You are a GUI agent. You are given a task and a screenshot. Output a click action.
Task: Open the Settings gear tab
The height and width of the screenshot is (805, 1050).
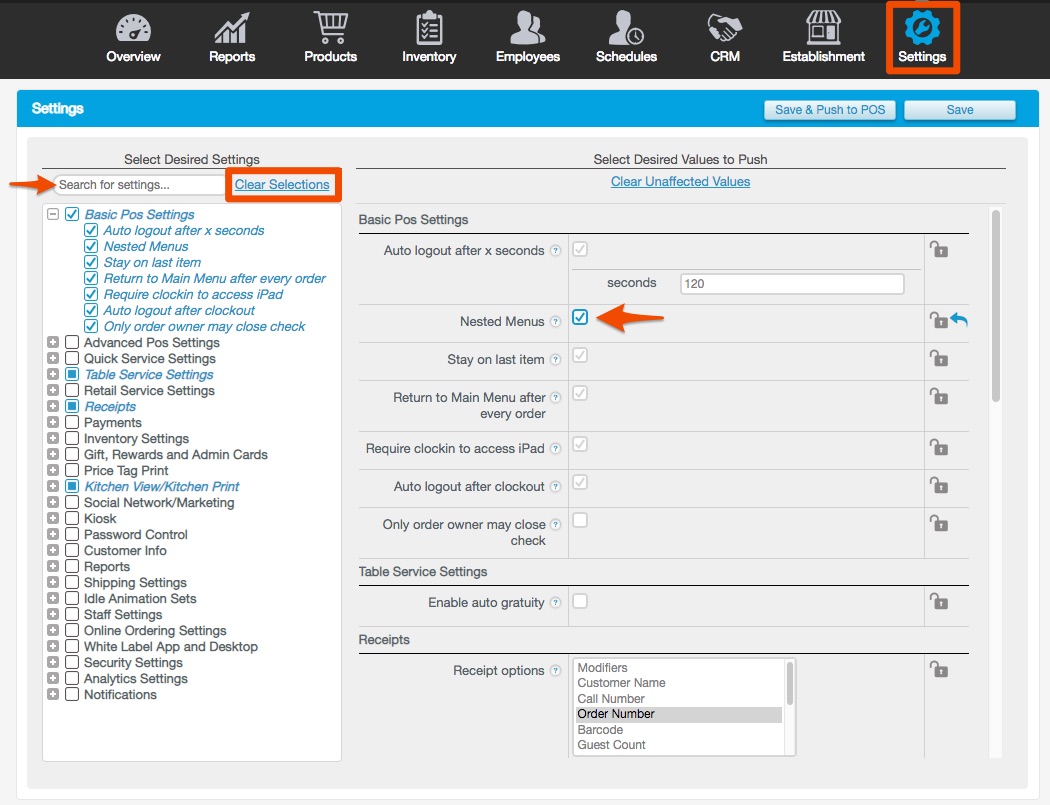pyautogui.click(x=921, y=30)
